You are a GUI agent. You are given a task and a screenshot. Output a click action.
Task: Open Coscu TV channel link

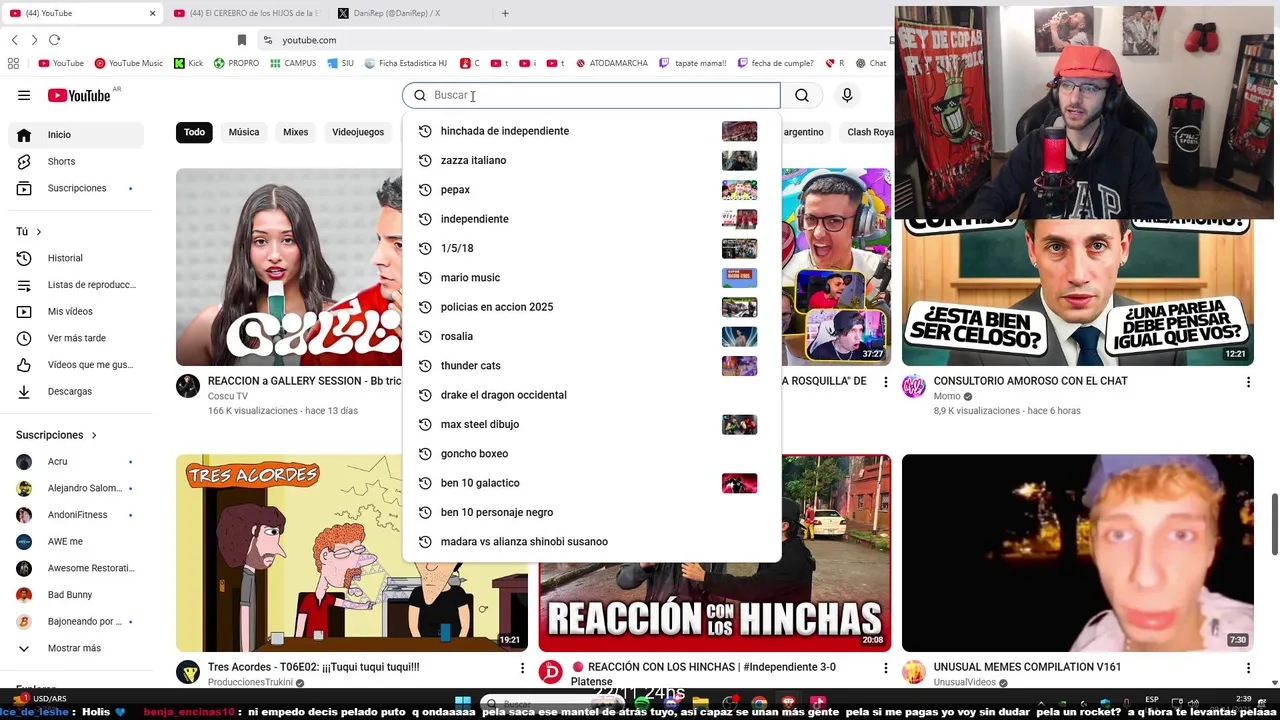pos(228,396)
